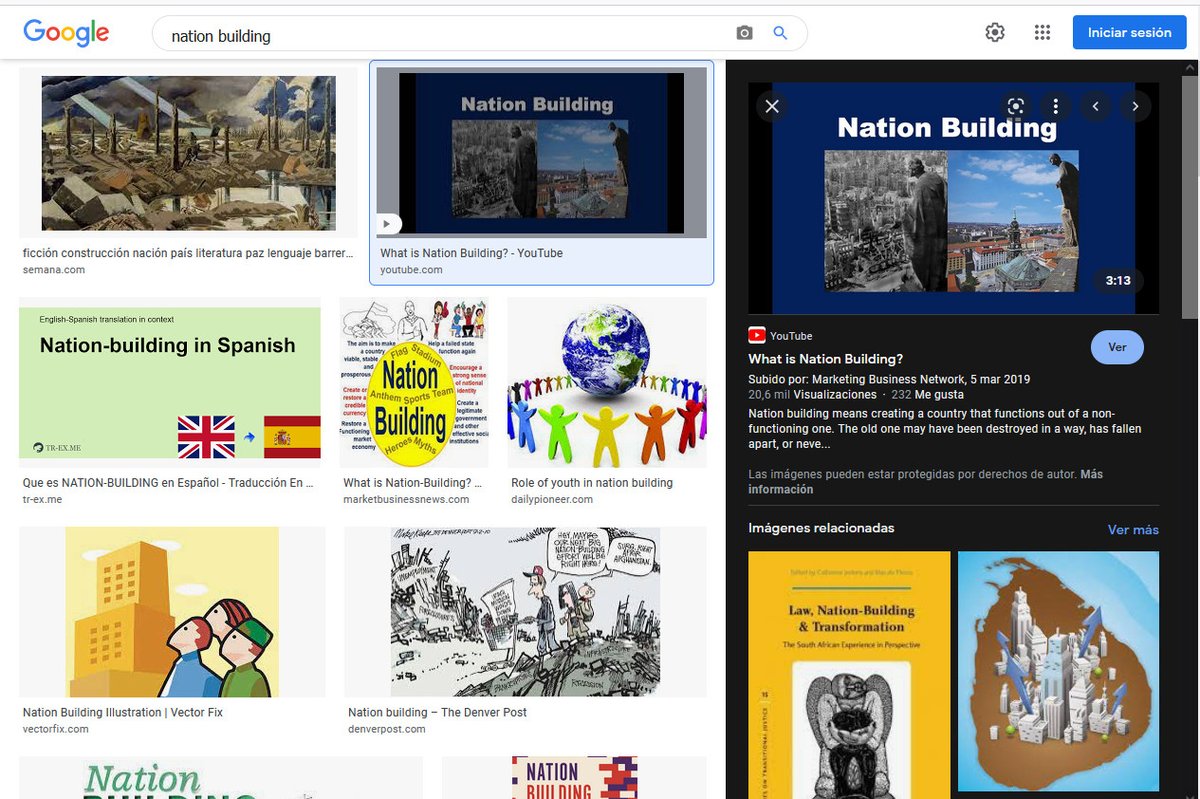
Task: Open the island city buildings related image
Action: tap(1058, 671)
